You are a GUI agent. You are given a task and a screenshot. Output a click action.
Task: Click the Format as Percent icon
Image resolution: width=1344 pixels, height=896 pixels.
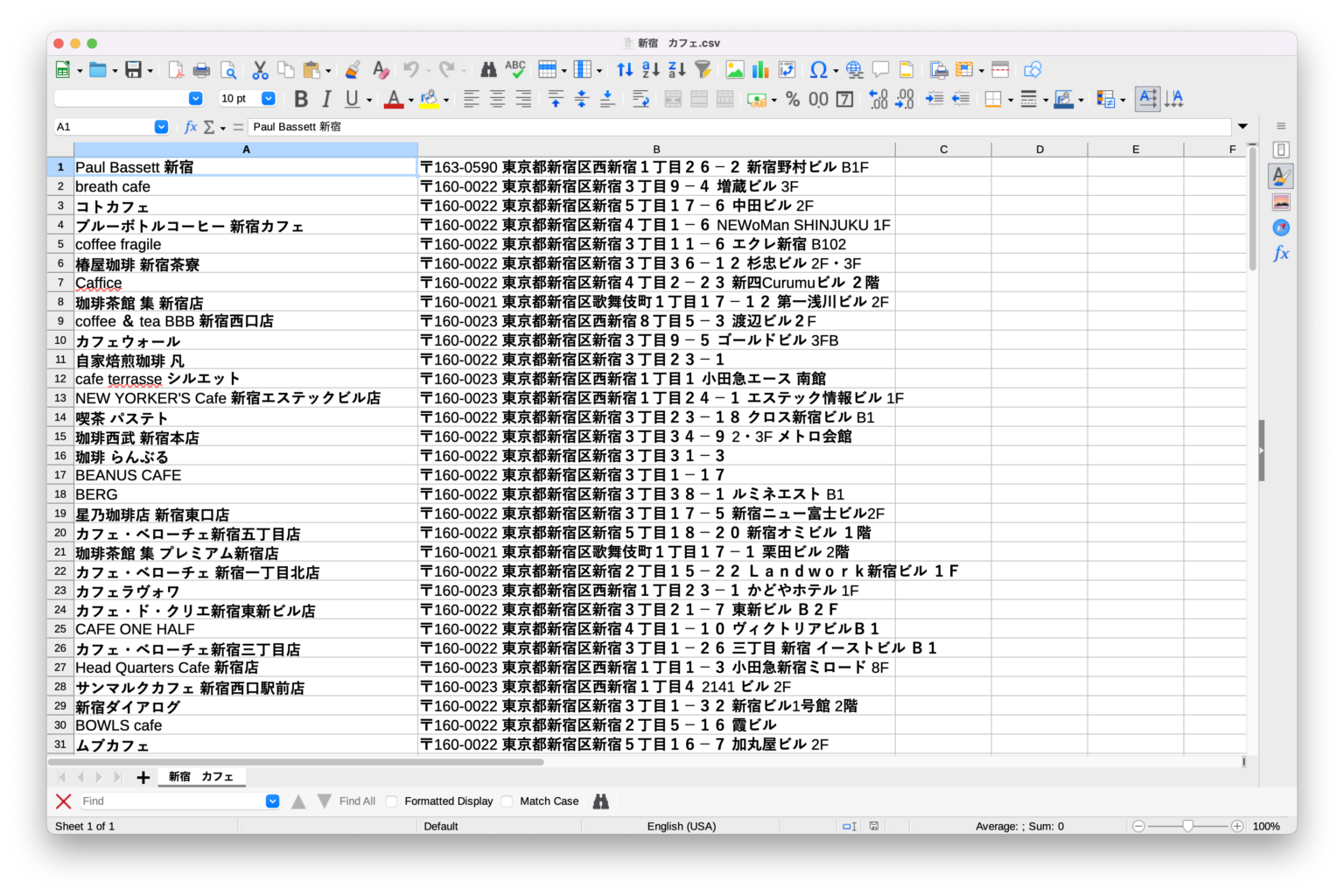click(x=793, y=100)
